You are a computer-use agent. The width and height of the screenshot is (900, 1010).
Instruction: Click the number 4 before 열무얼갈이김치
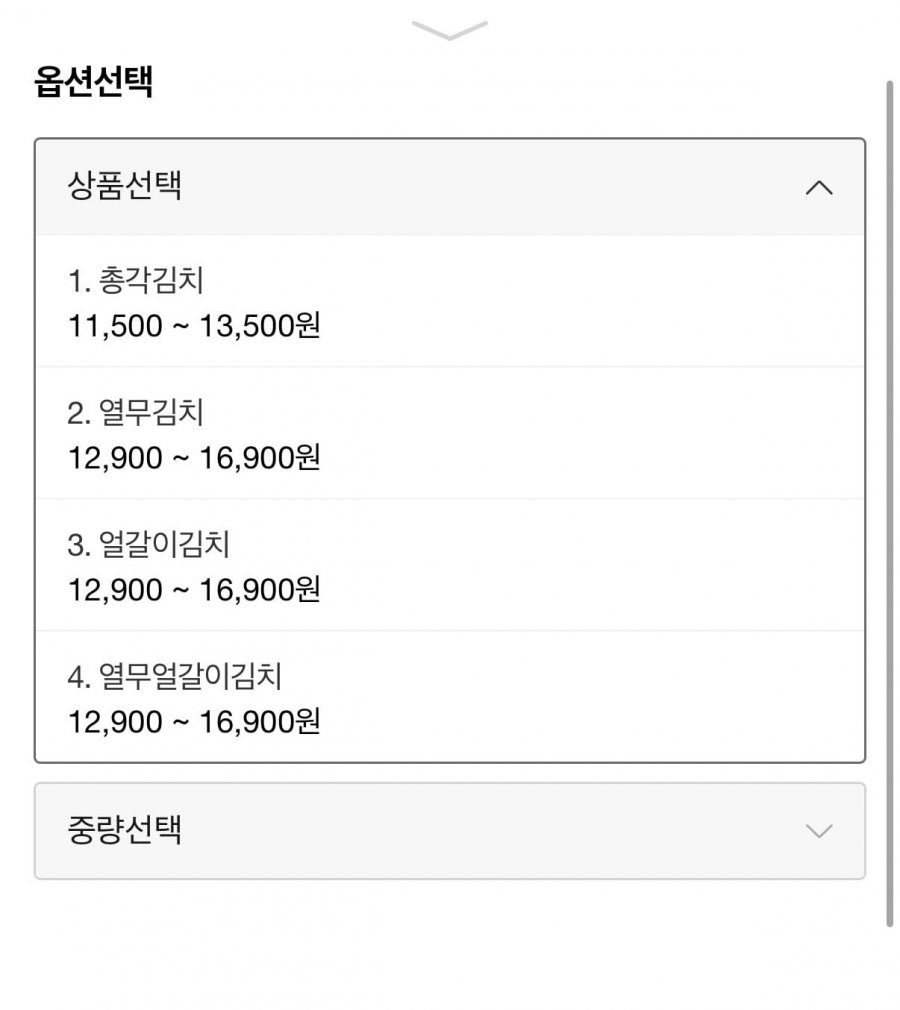tap(76, 678)
